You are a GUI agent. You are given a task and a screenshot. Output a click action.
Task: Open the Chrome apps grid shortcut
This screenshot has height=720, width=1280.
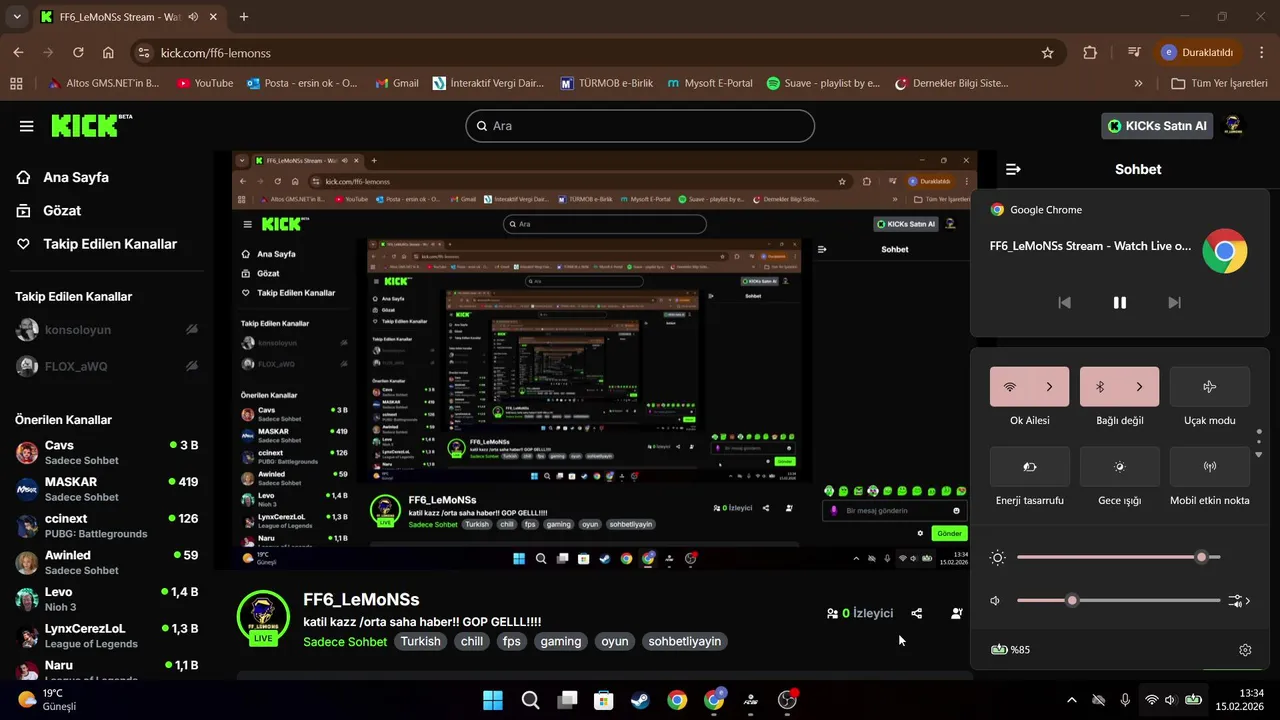pos(16,83)
